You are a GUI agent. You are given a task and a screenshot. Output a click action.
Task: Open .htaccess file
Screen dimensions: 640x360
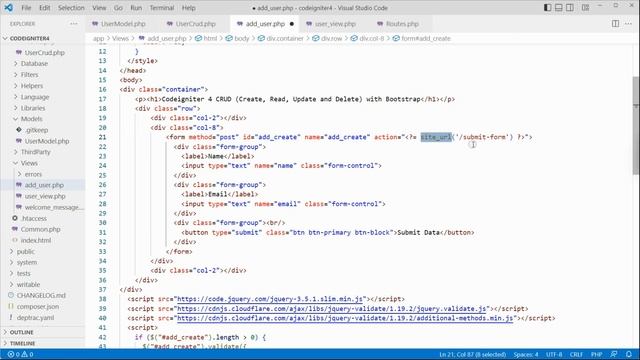(x=33, y=218)
